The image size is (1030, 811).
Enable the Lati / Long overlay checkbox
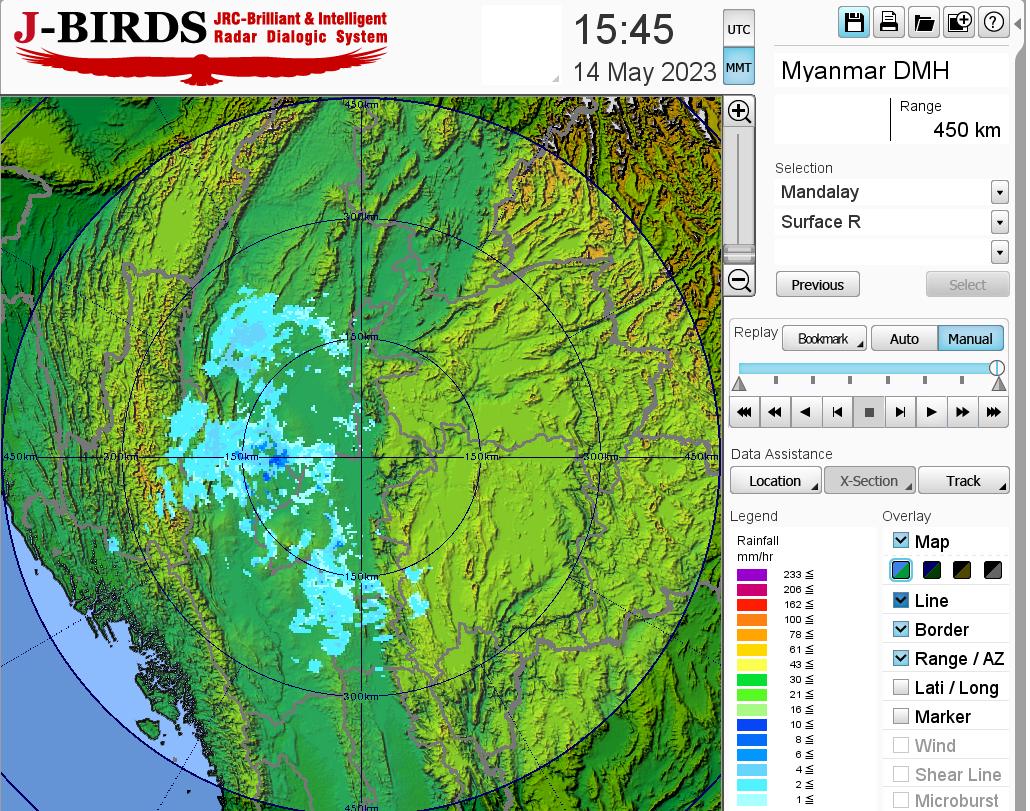(x=901, y=687)
